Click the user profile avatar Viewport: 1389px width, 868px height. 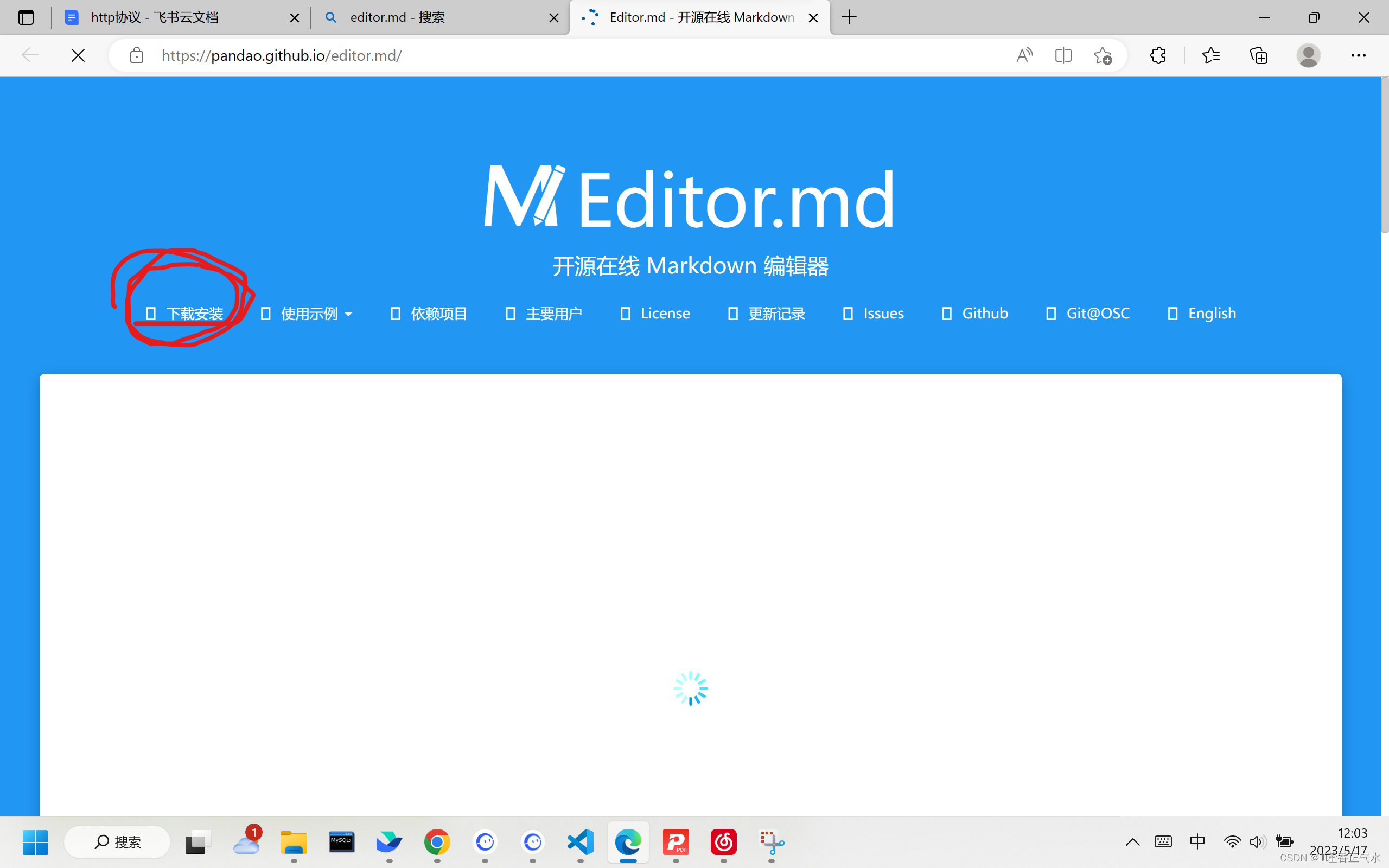coord(1308,55)
